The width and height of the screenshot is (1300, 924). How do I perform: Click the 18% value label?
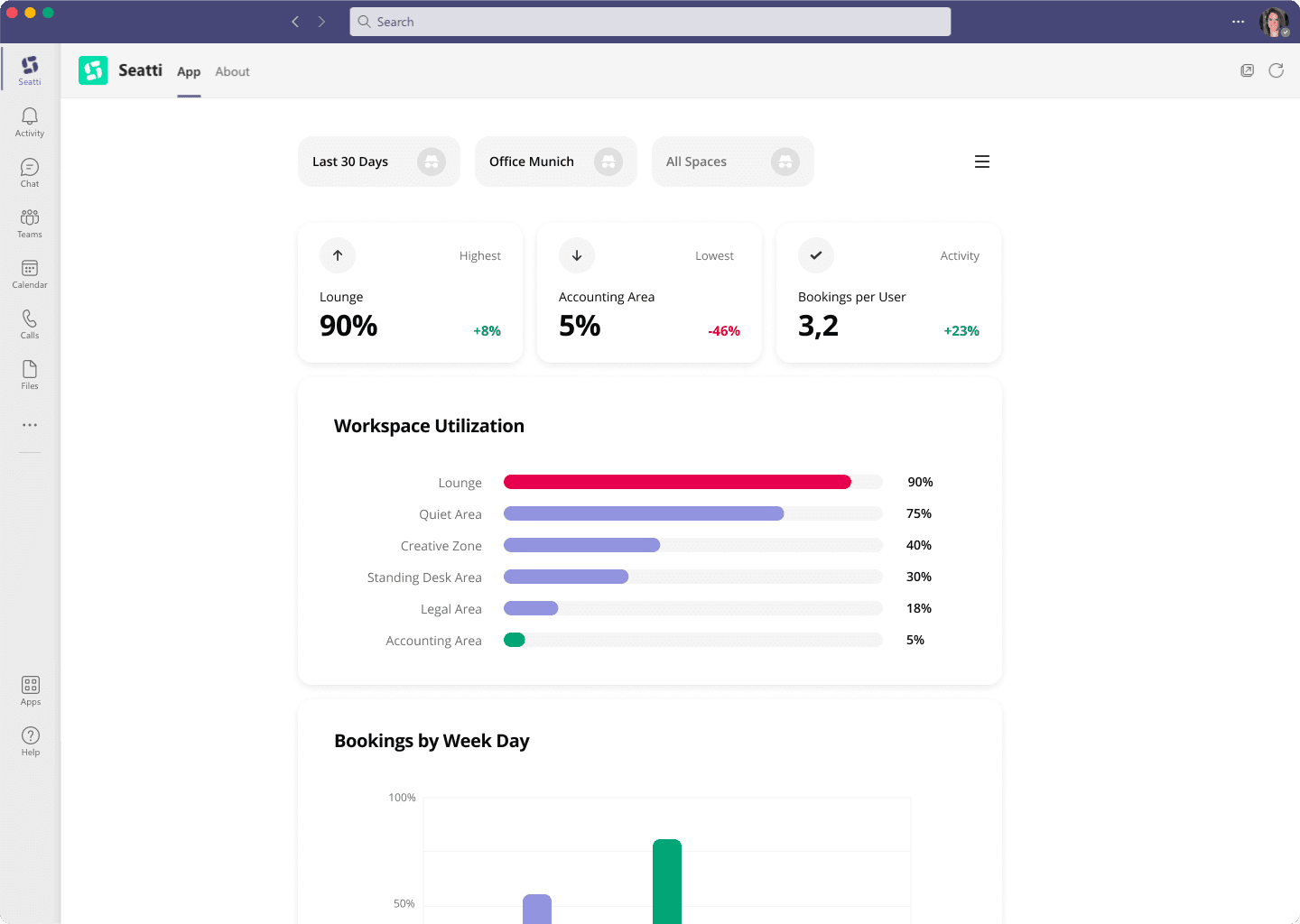click(x=919, y=608)
